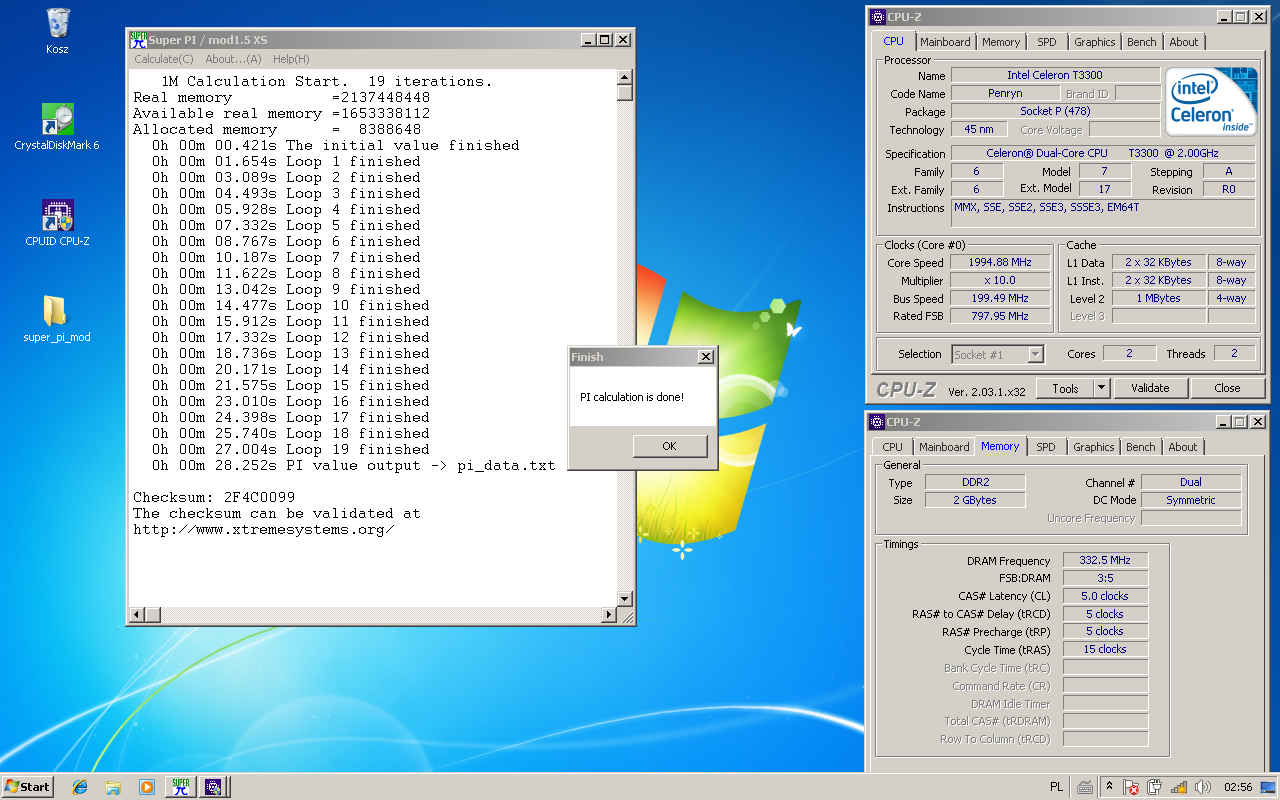Open Graphics tab in bottom CPU-Z

(1093, 447)
